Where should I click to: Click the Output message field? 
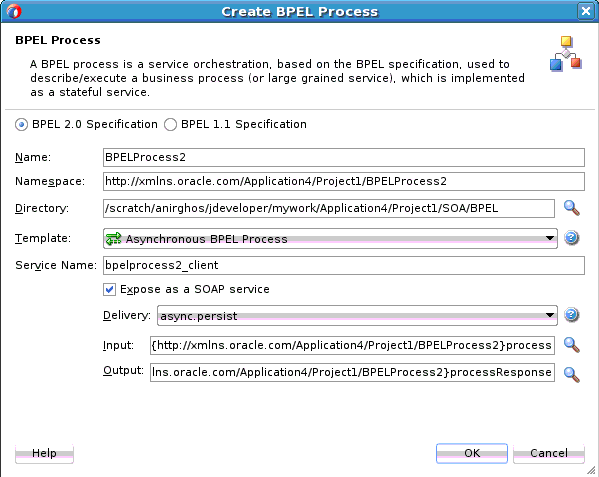pyautogui.click(x=352, y=372)
